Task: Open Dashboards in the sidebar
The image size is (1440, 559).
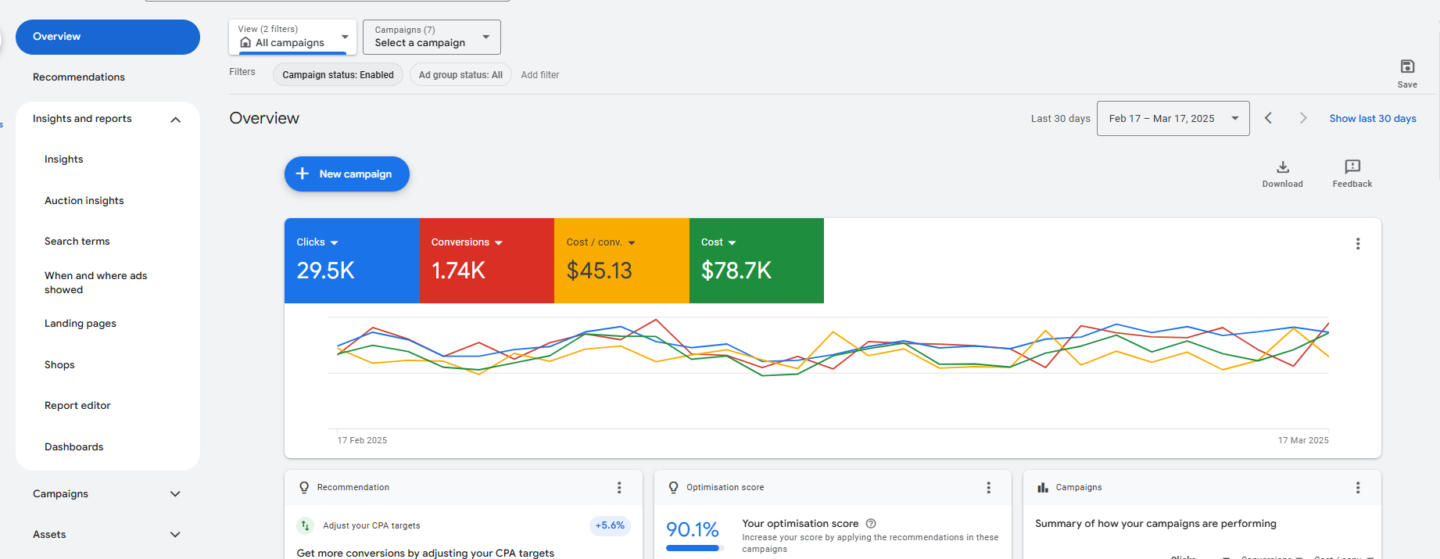Action: coord(74,447)
